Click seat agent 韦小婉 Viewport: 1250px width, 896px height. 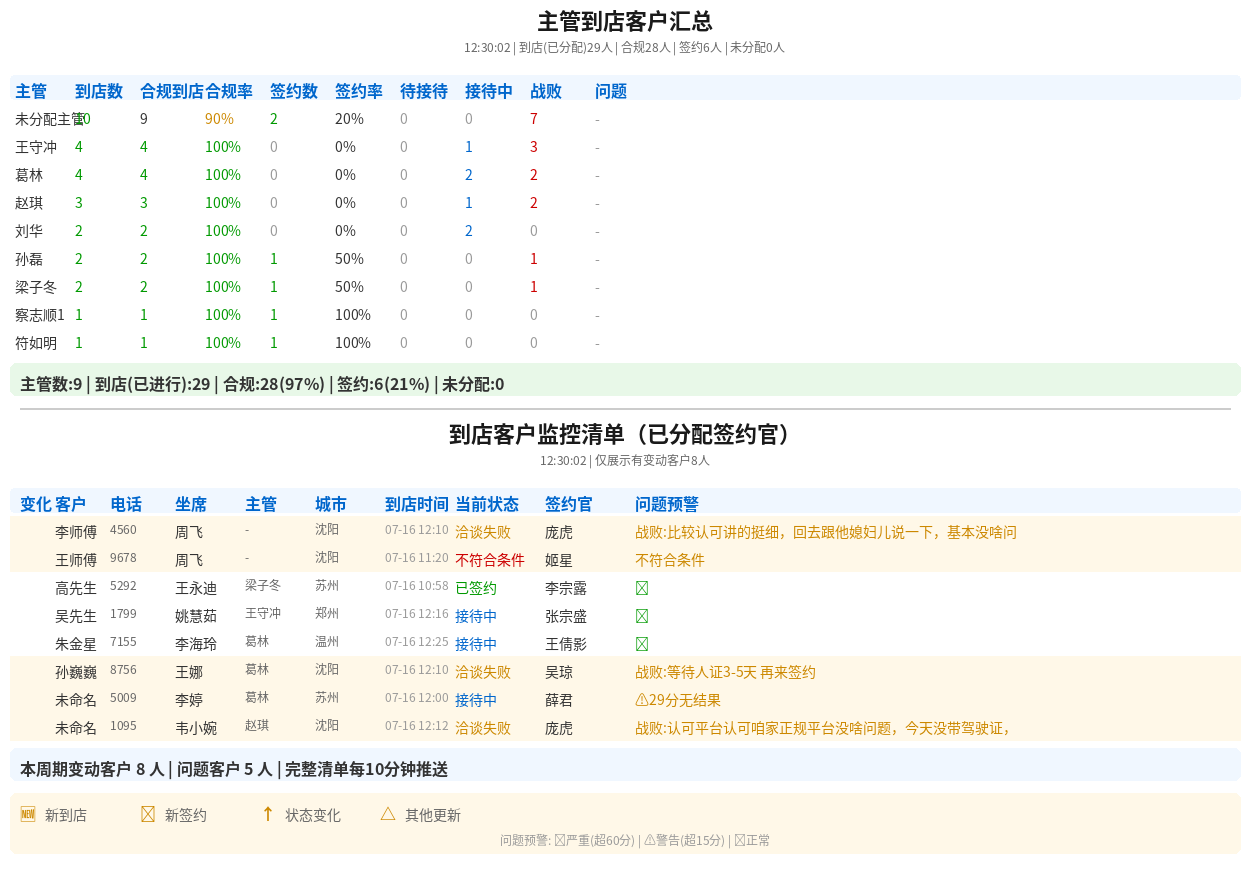pos(196,728)
